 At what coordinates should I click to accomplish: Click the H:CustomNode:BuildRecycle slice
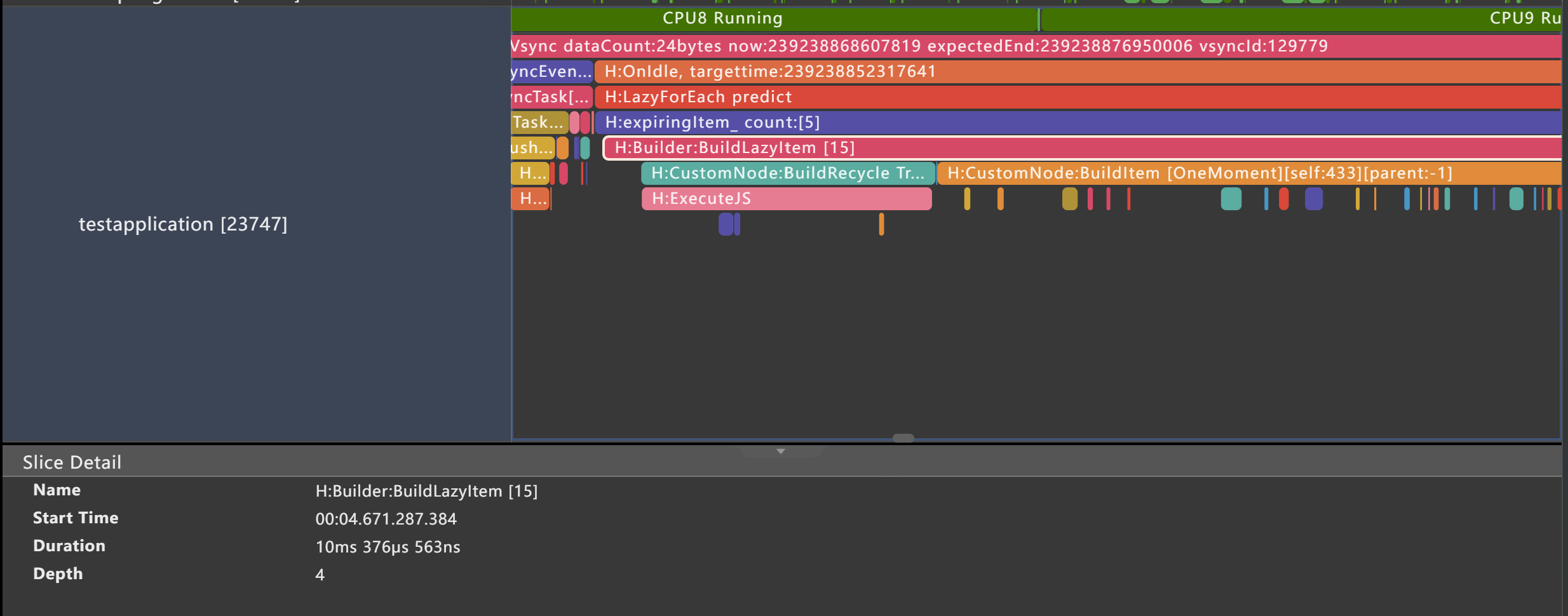787,173
